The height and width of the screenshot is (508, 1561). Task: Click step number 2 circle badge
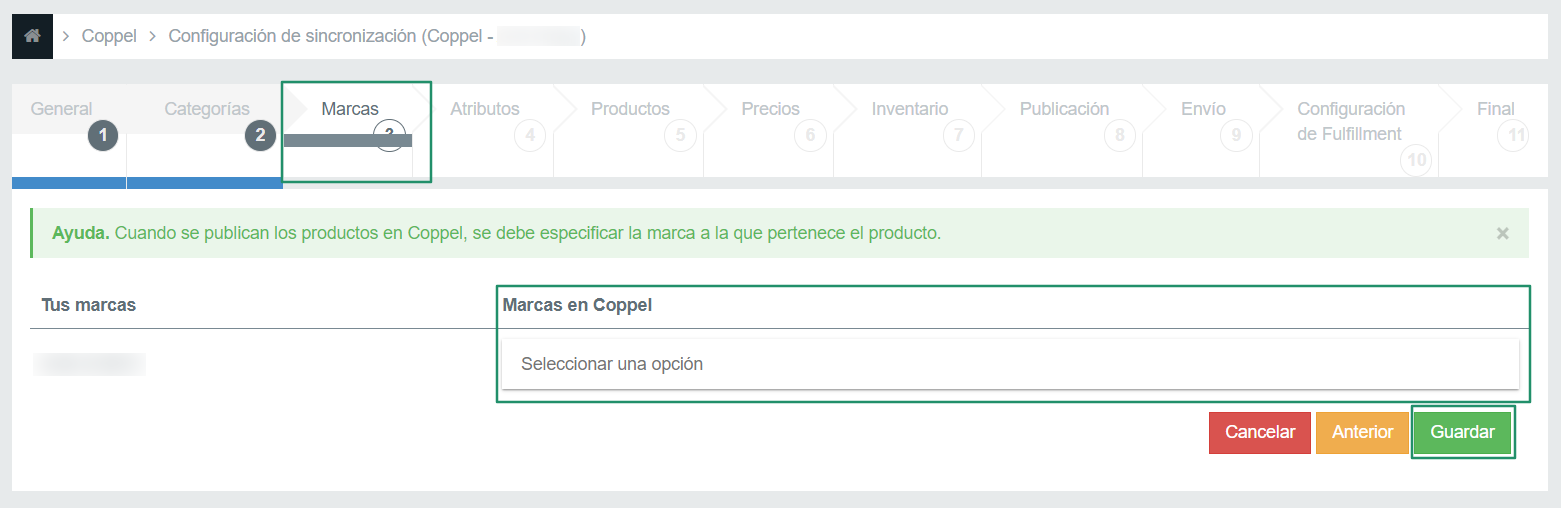click(260, 135)
